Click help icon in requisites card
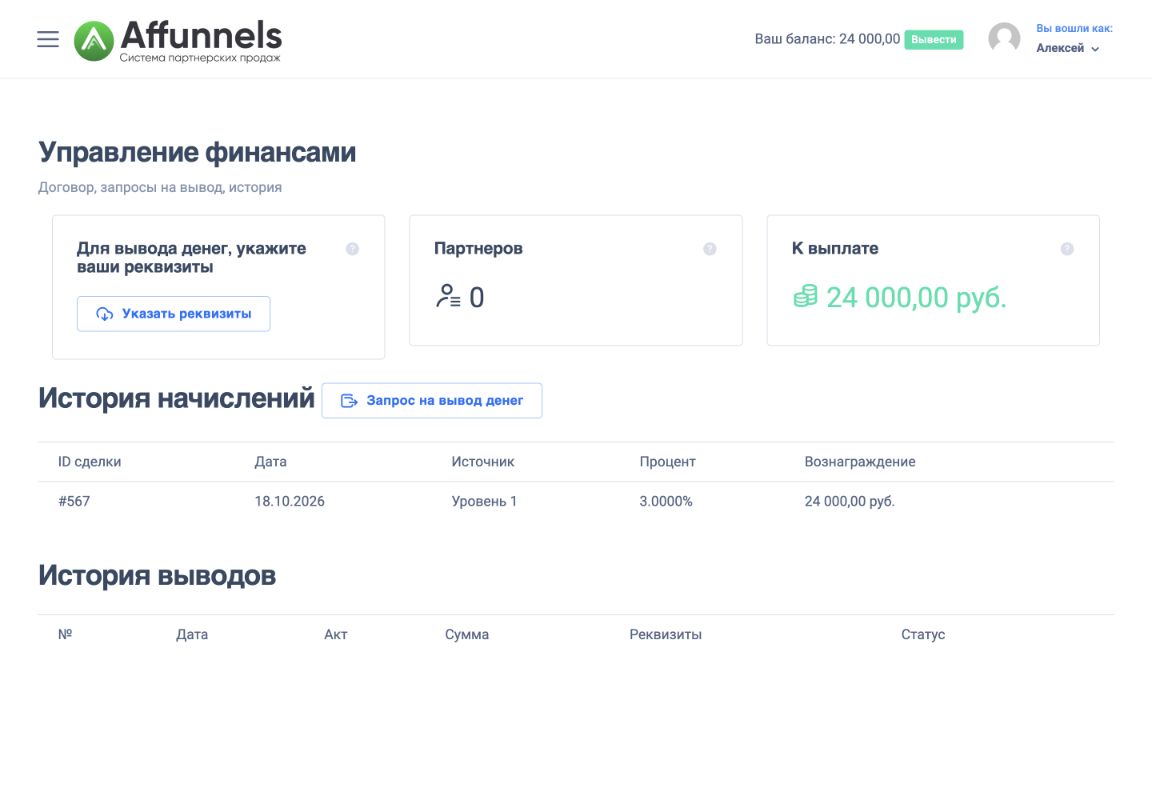Viewport: 1152px width, 800px height. pyautogui.click(x=352, y=249)
